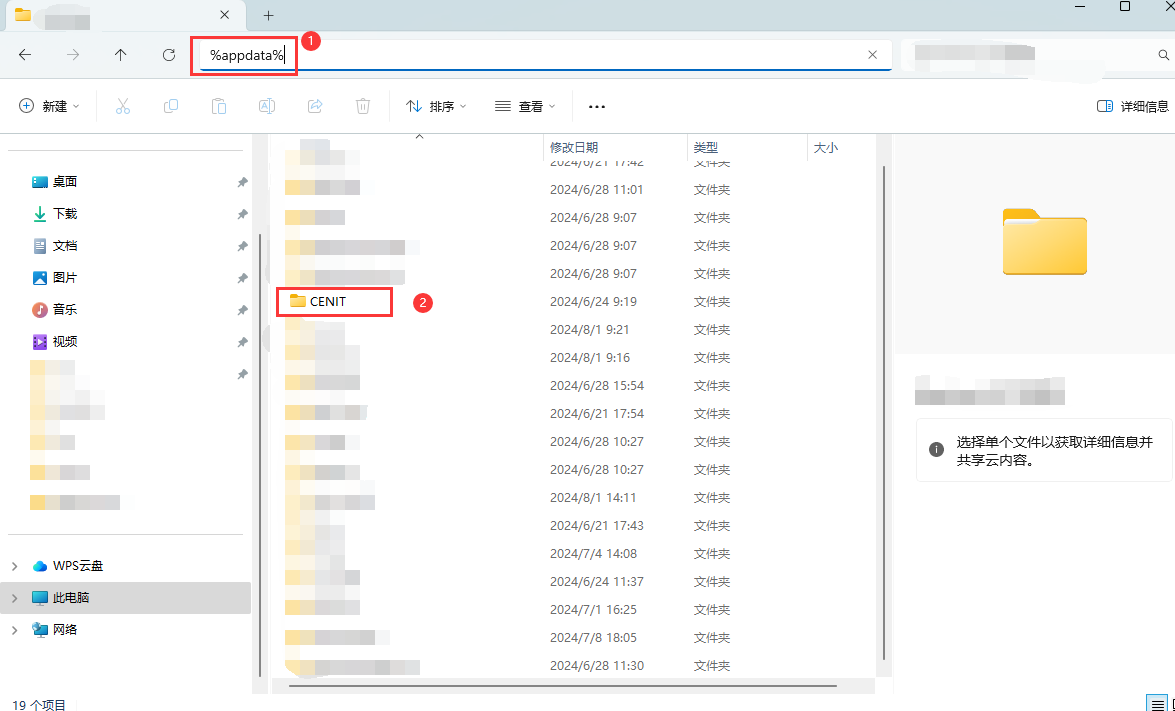
Task: Open the 查看 view options dropdown
Action: [524, 105]
